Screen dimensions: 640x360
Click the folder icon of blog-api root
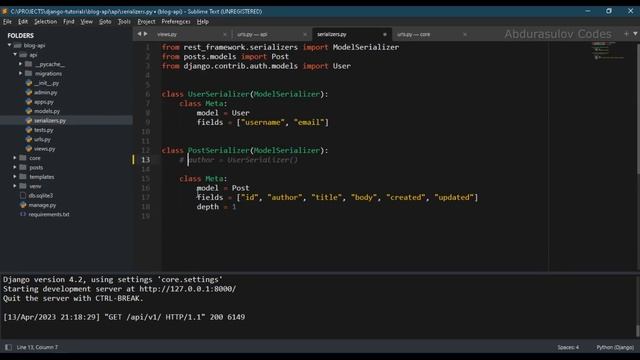point(18,45)
